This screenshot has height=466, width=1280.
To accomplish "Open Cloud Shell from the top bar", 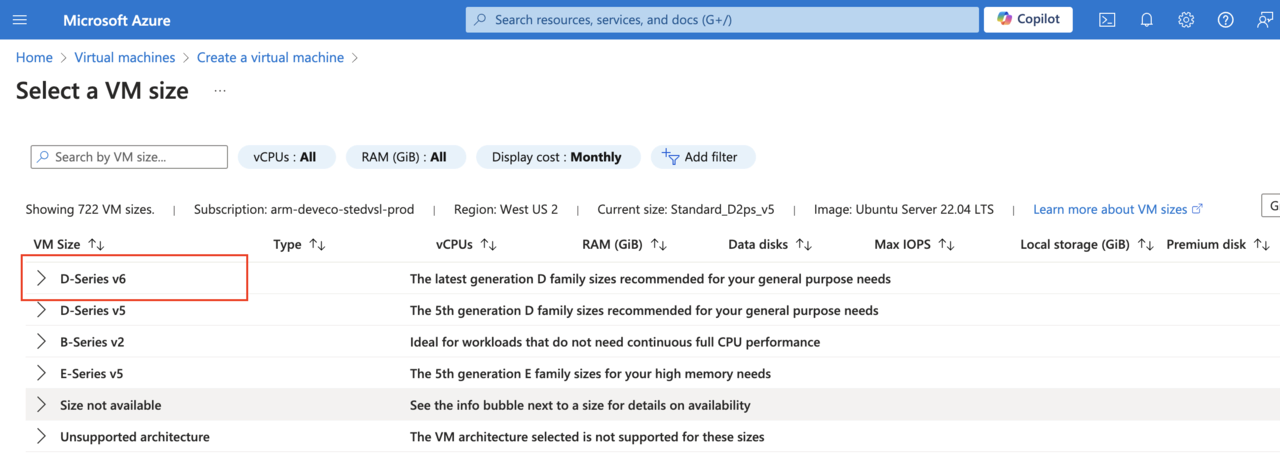I will (1107, 20).
